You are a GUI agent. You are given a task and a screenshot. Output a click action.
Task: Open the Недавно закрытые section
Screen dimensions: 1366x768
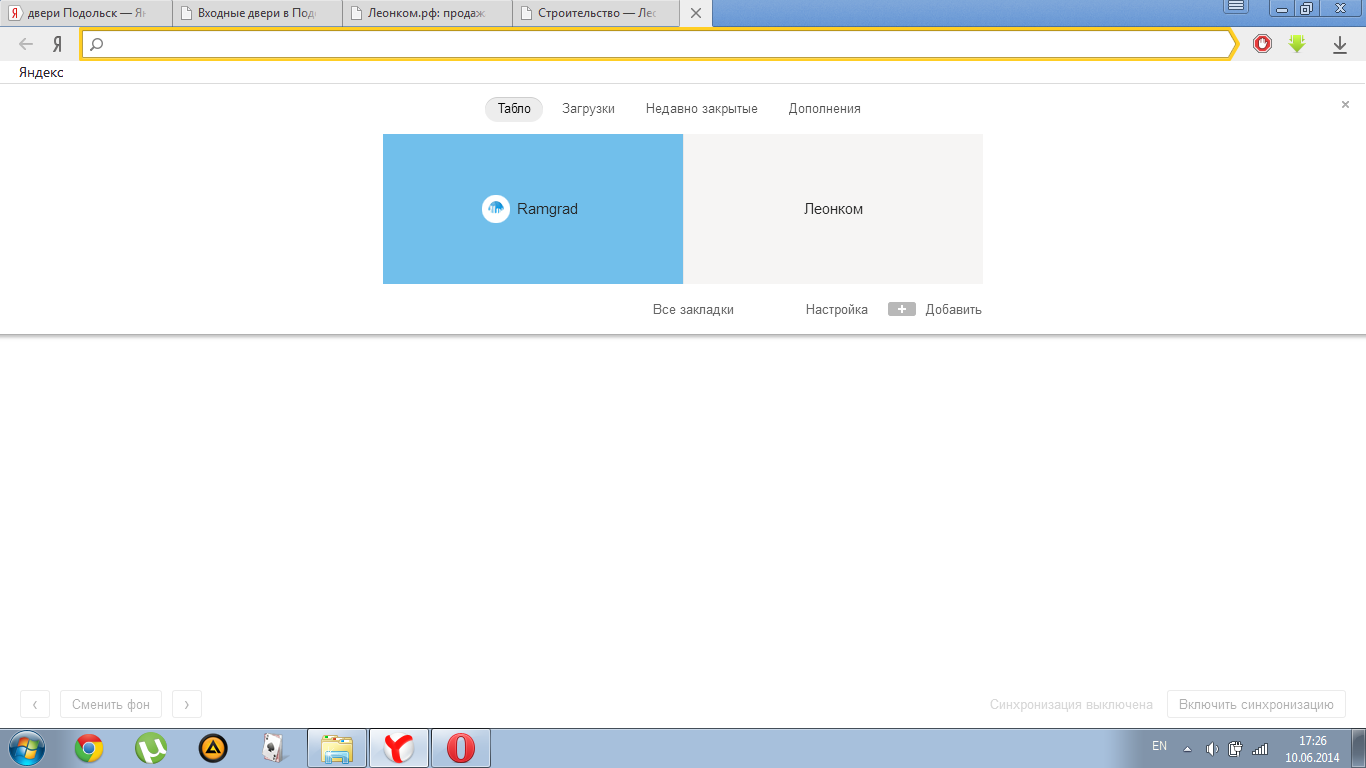coord(702,109)
